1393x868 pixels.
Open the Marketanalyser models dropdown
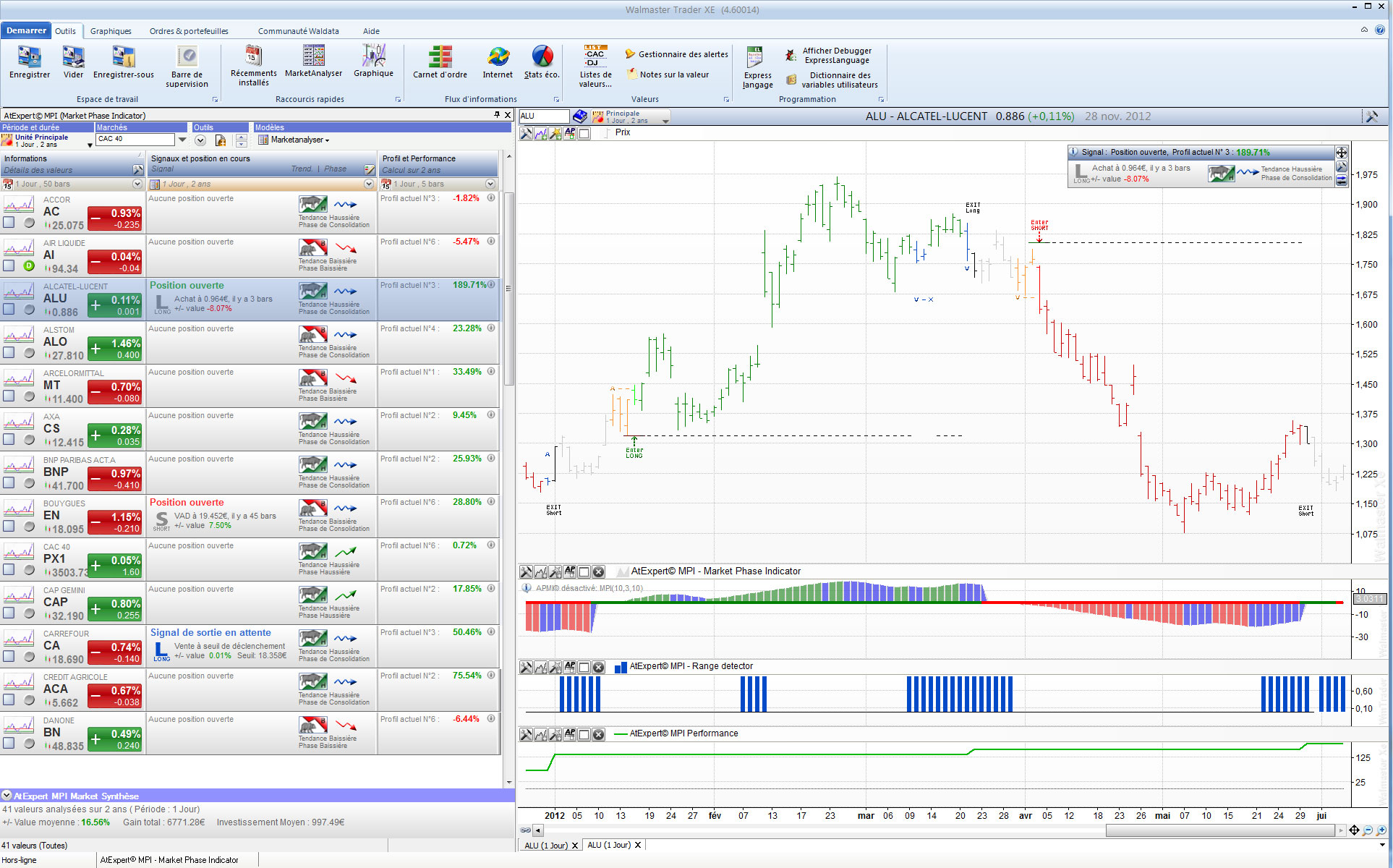[294, 140]
